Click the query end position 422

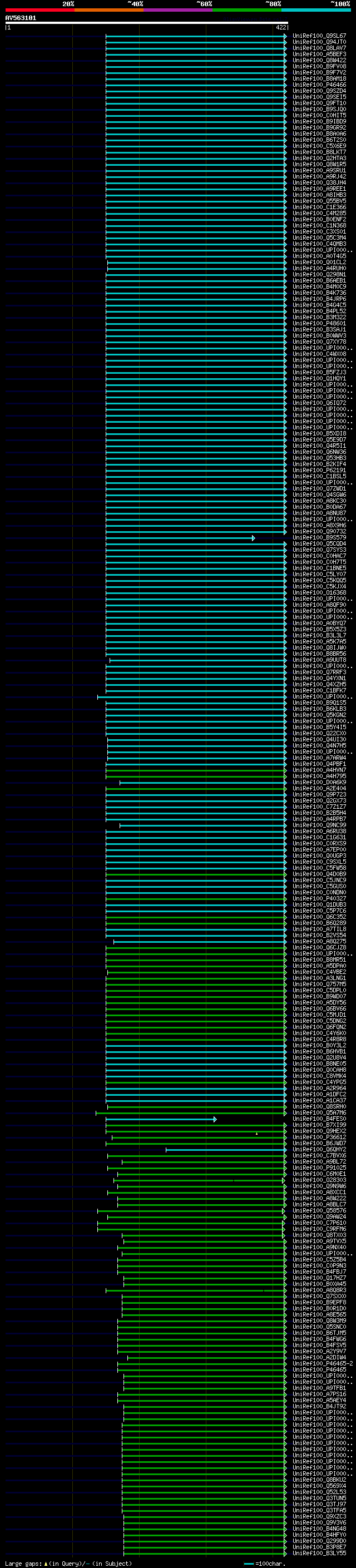pos(280,27)
